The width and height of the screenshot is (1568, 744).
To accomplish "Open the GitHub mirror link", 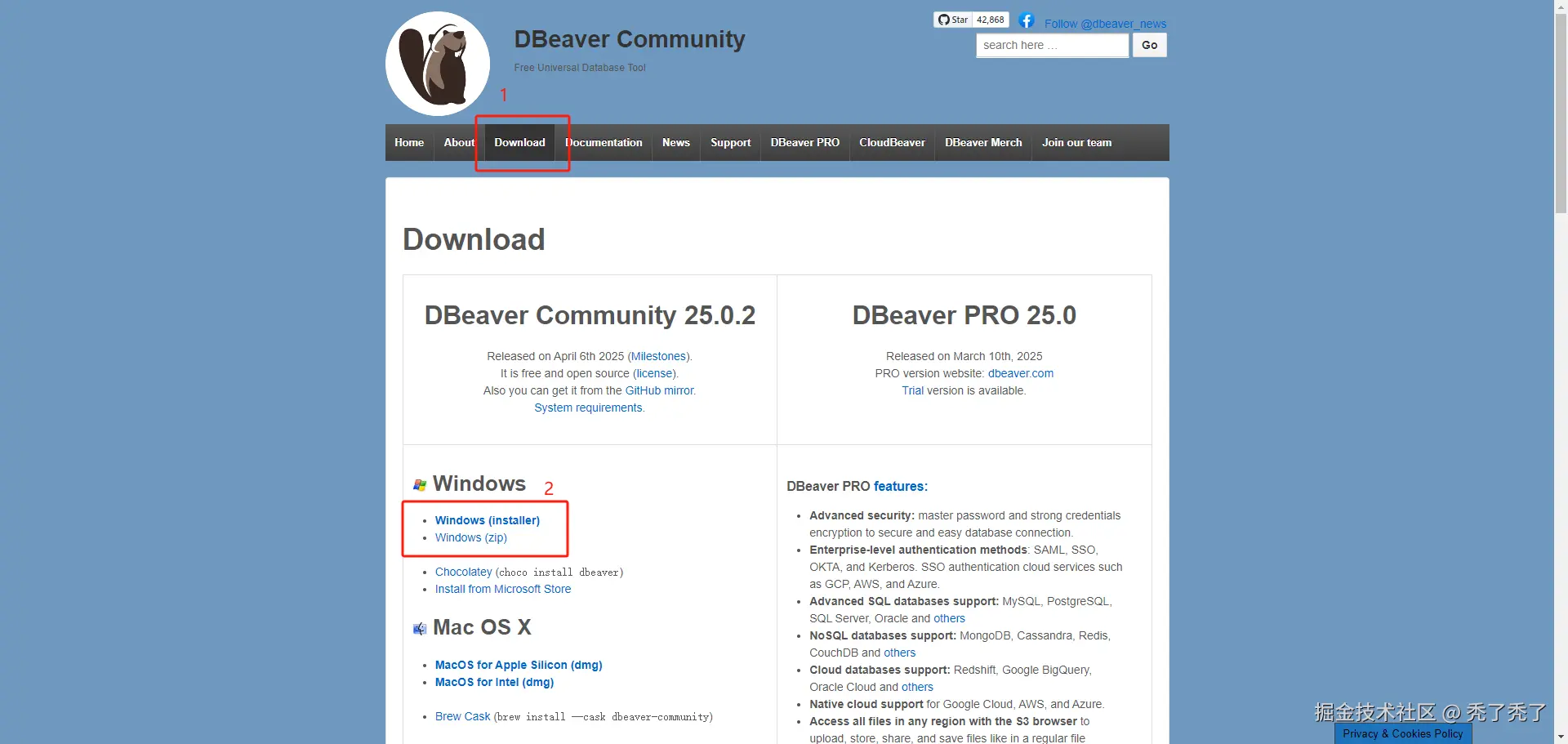I will click(x=659, y=390).
